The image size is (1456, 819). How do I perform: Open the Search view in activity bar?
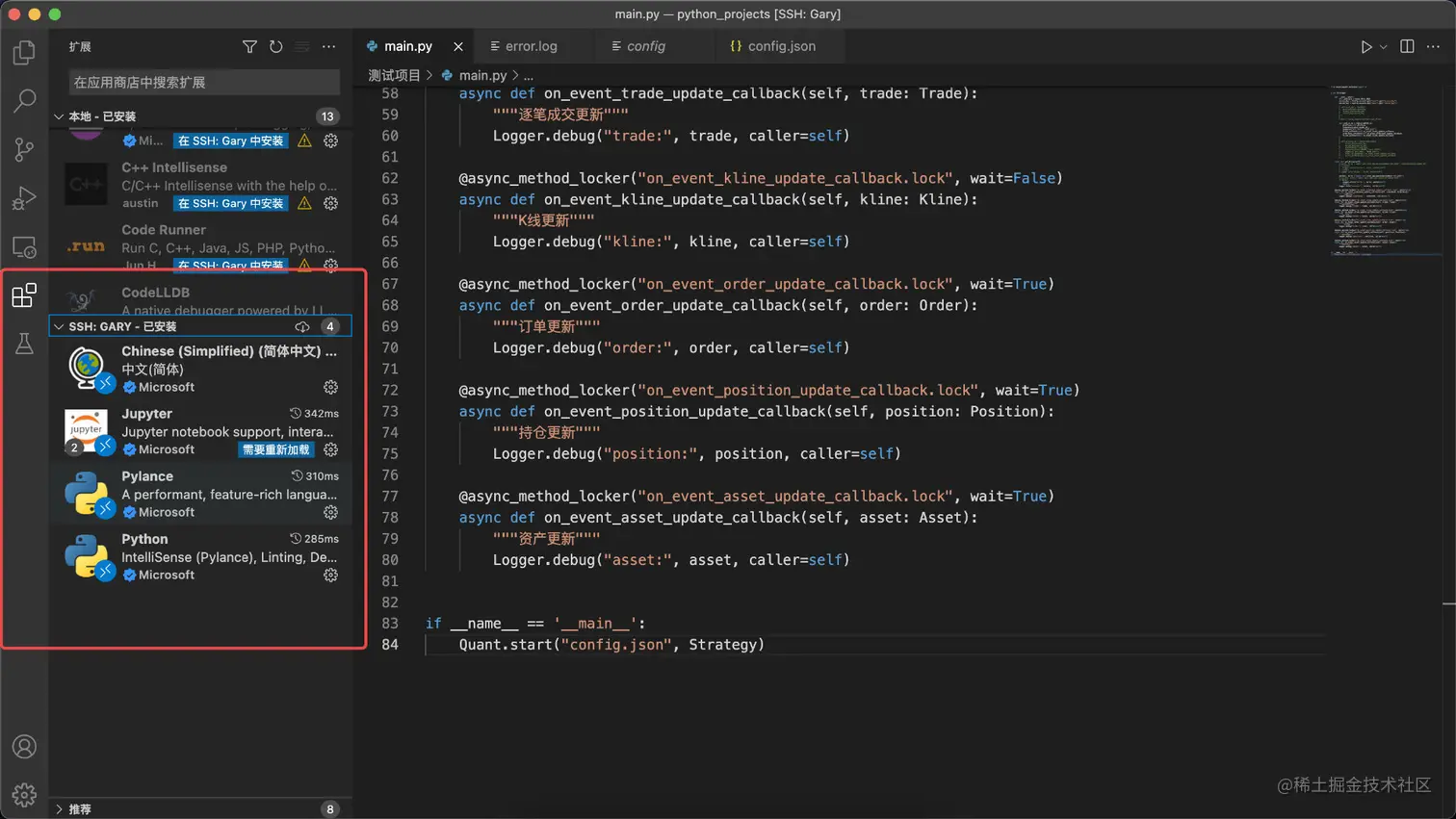coord(24,100)
